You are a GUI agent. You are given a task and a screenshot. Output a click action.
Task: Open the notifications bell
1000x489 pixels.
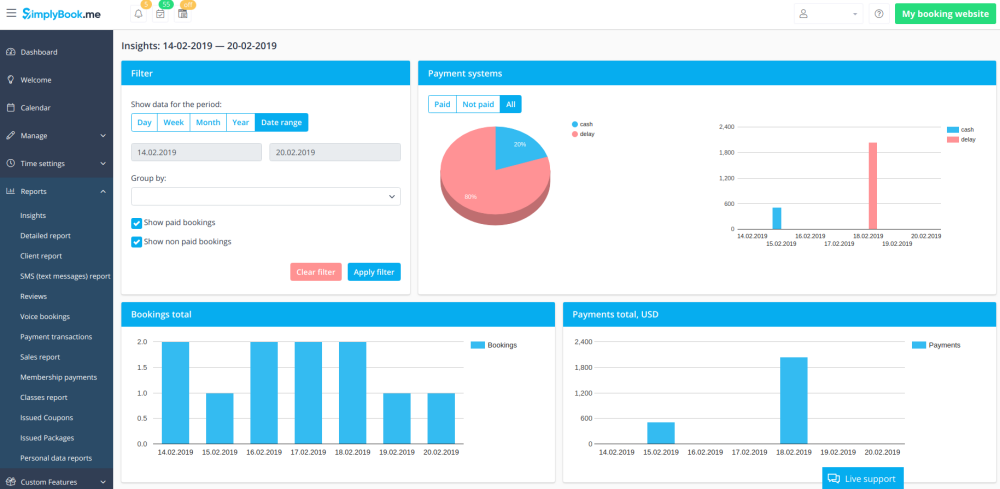tap(138, 14)
